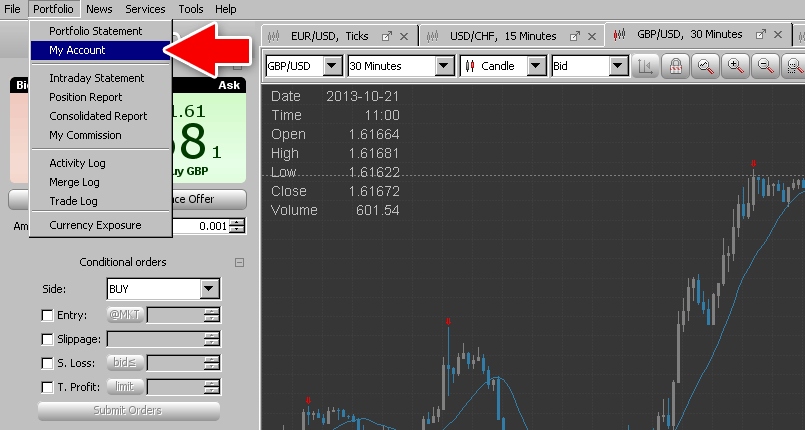
Task: Click the limit take profit button
Action: tap(125, 386)
